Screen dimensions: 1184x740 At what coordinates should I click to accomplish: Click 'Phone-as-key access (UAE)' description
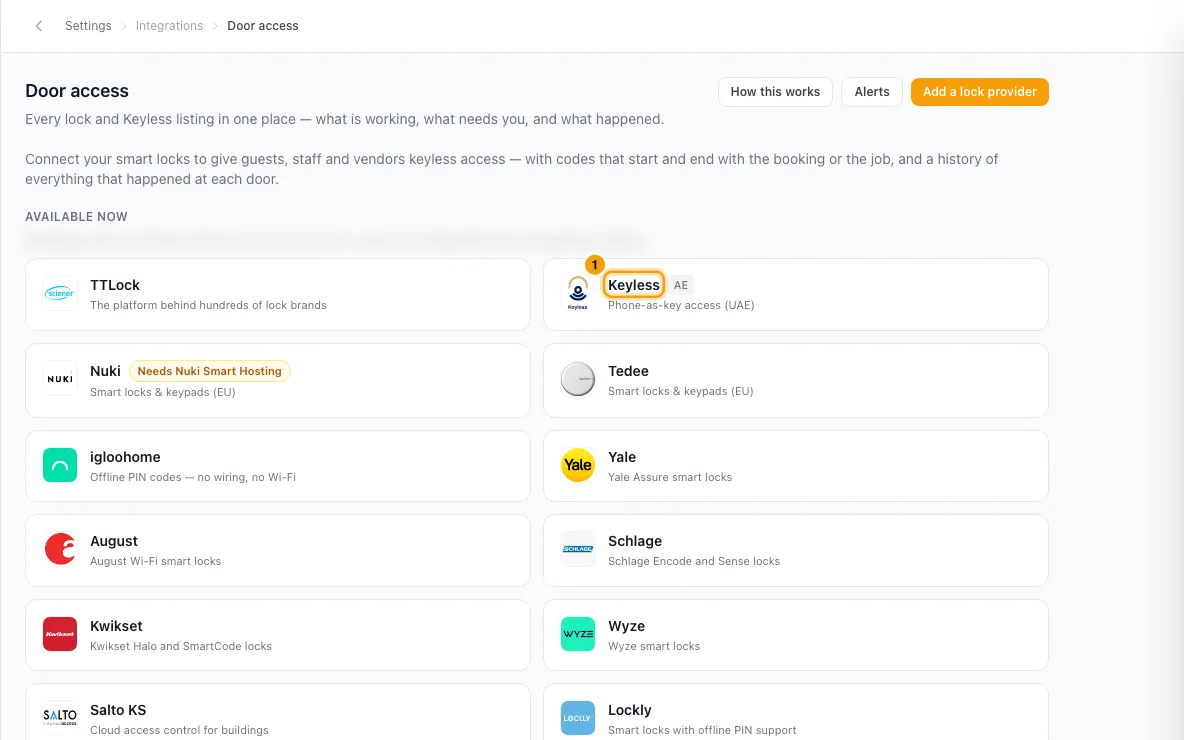click(681, 305)
